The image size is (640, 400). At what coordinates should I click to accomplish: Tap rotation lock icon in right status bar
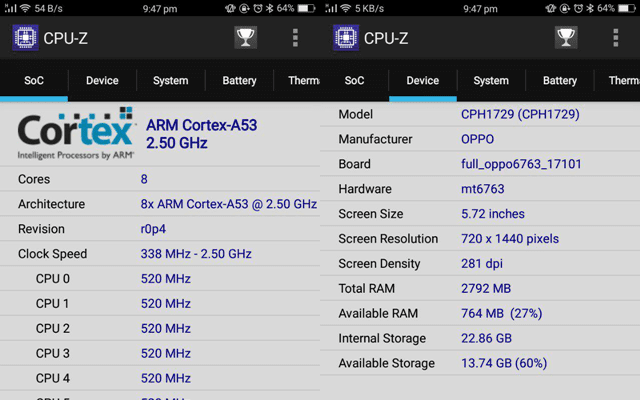coord(564,8)
